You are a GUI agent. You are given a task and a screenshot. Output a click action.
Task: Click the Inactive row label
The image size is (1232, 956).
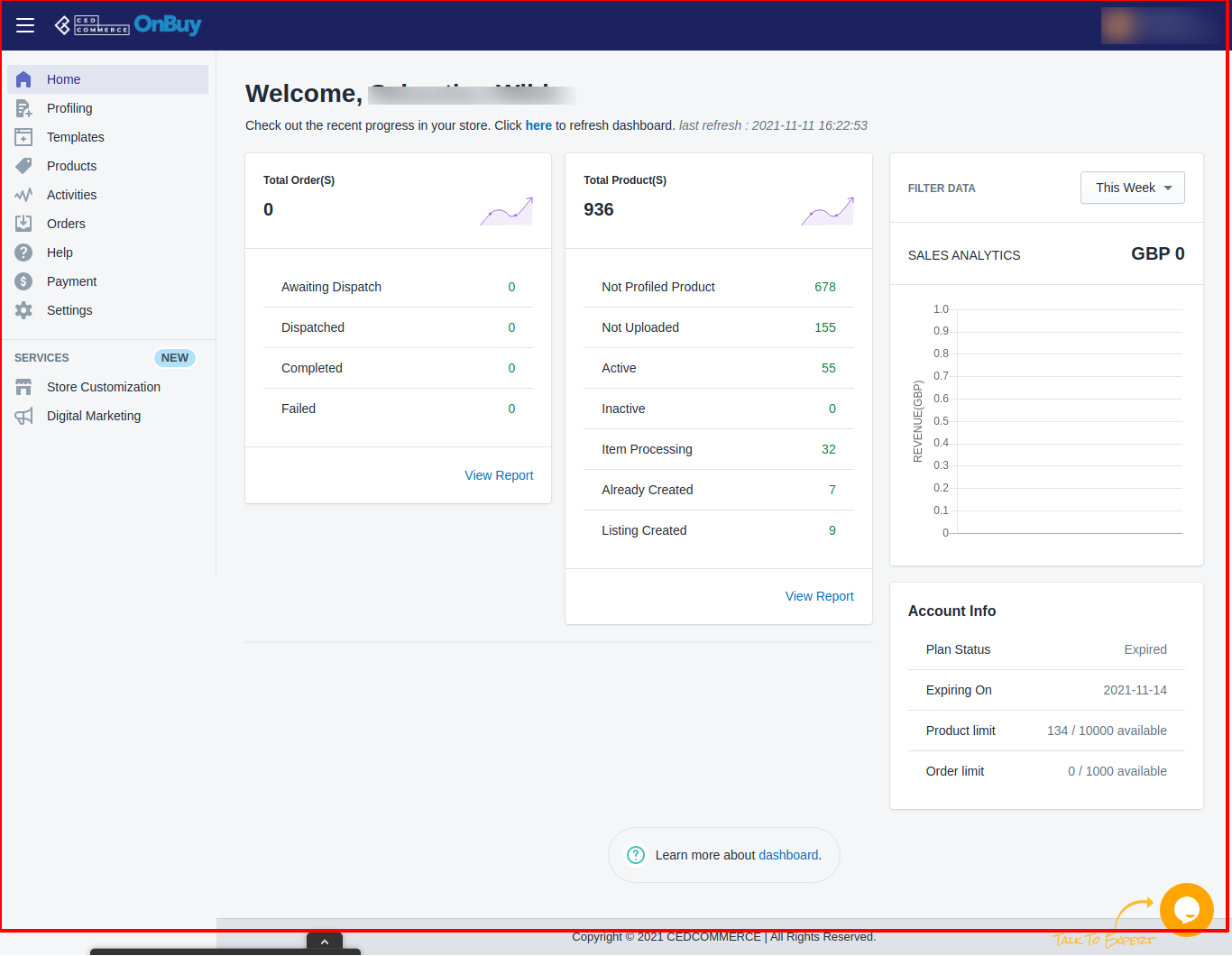point(623,409)
